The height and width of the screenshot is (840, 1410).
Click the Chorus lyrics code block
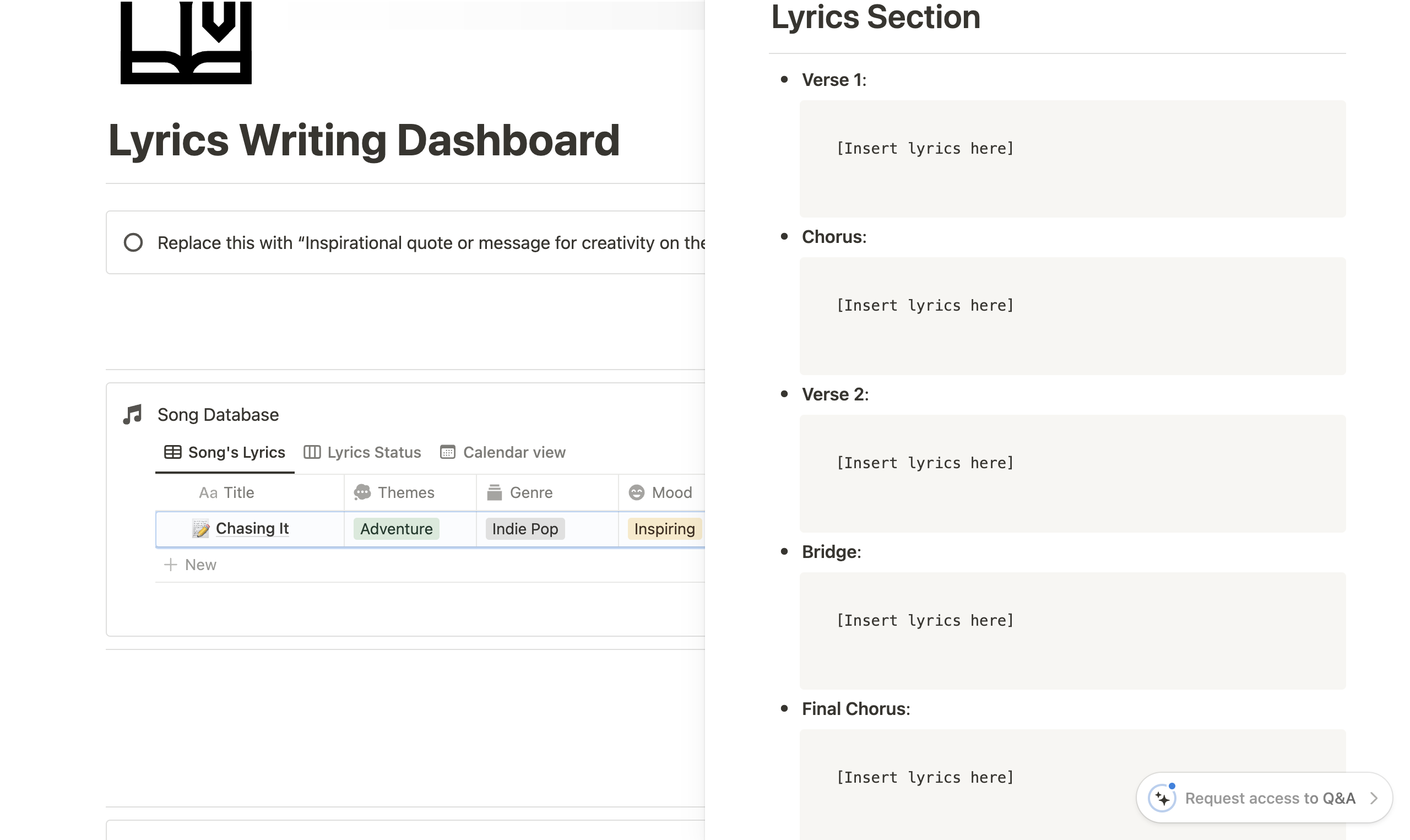1072,316
